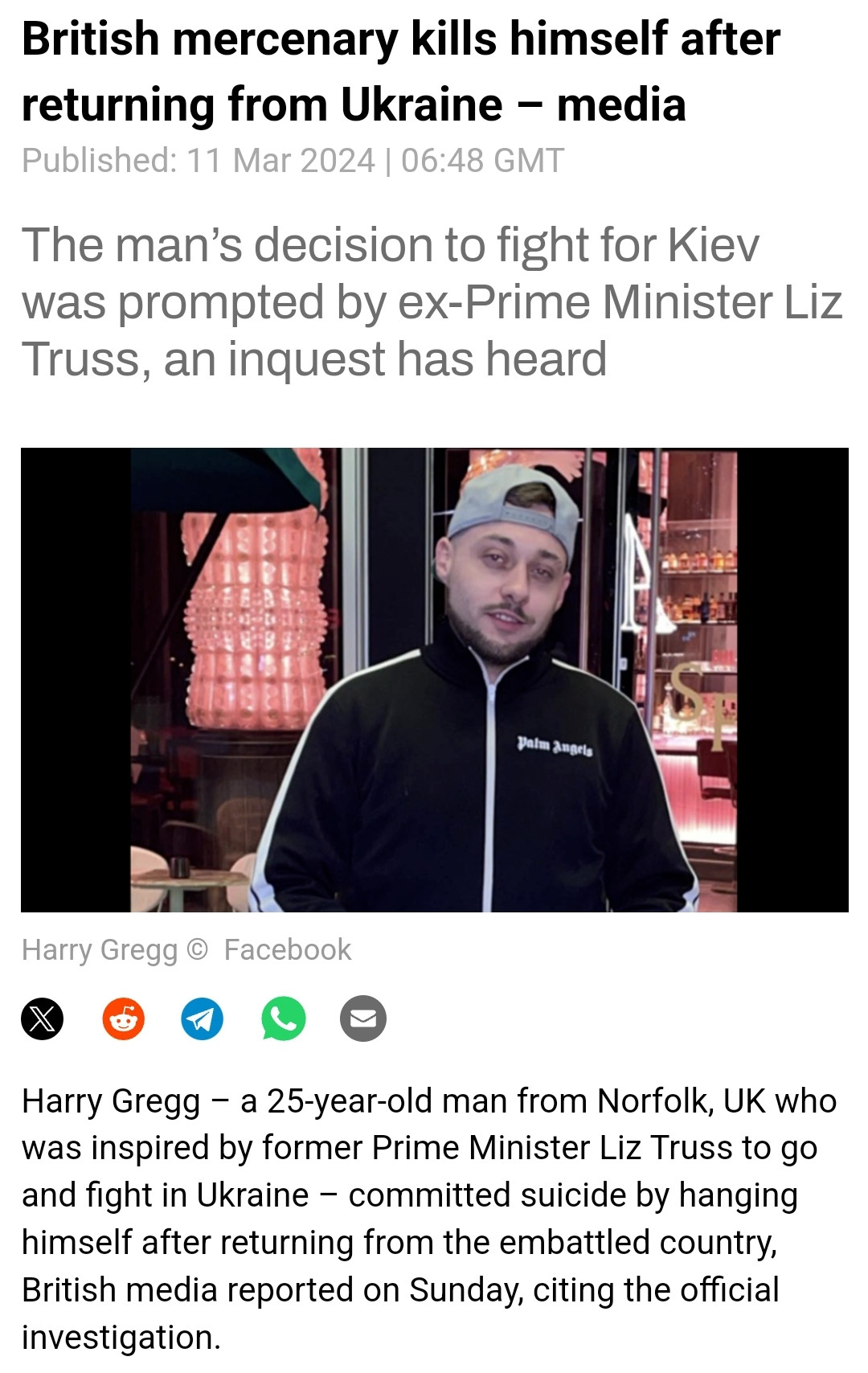Click the Published 11 Mar 2024 date
This screenshot has width=868, height=1373.
click(x=198, y=160)
